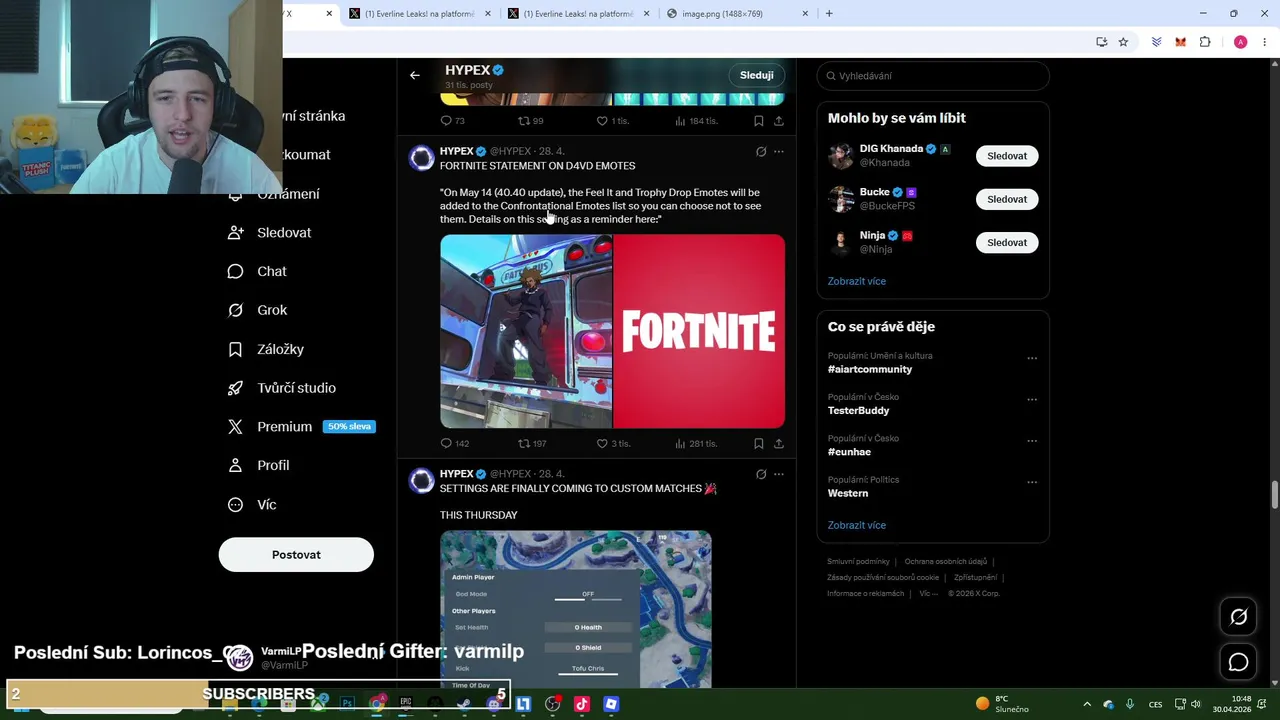Follow DIG Khanada
The height and width of the screenshot is (720, 1280).
coord(1007,156)
